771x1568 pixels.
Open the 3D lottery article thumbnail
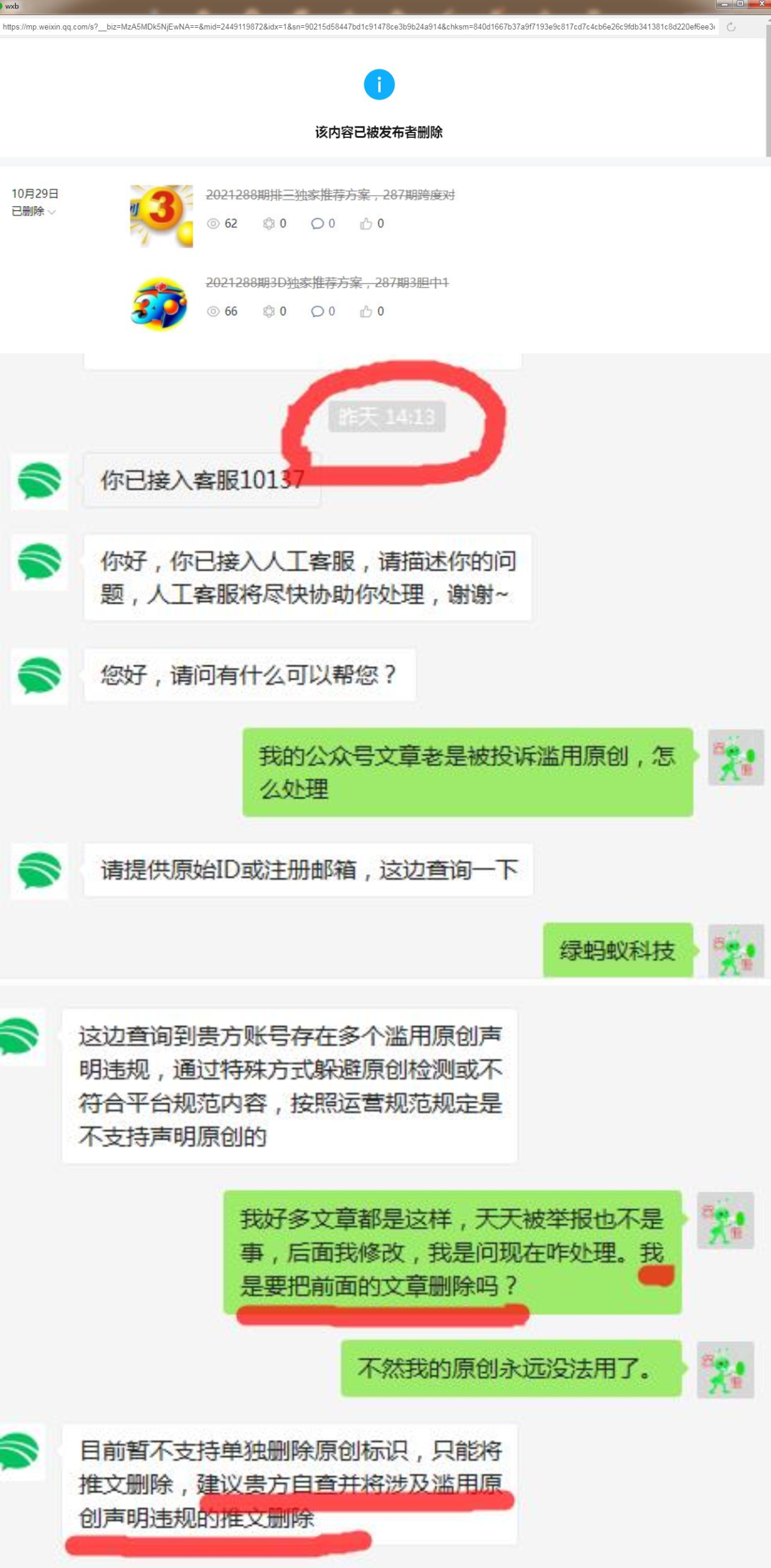click(x=160, y=304)
